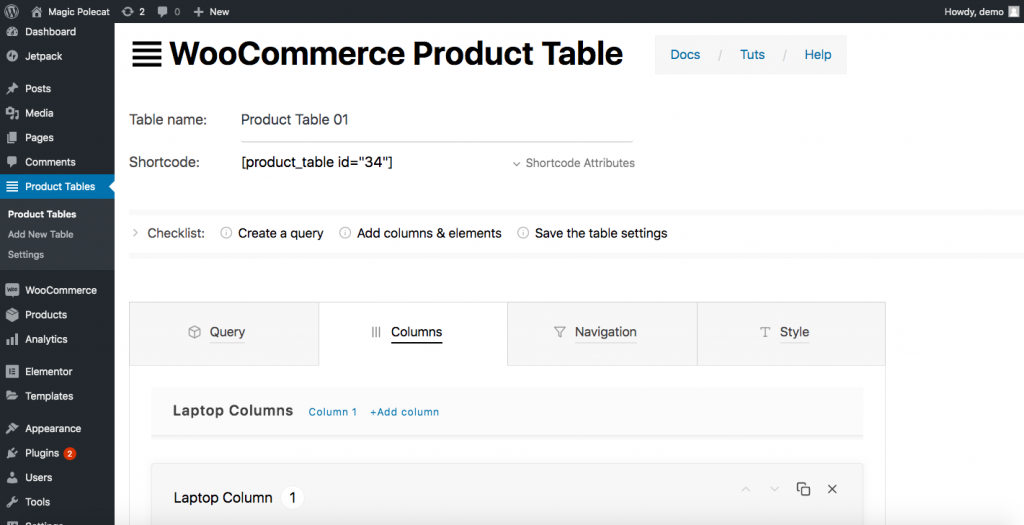Open Product Tables Settings submenu
The width and height of the screenshot is (1024, 525).
click(x=25, y=255)
